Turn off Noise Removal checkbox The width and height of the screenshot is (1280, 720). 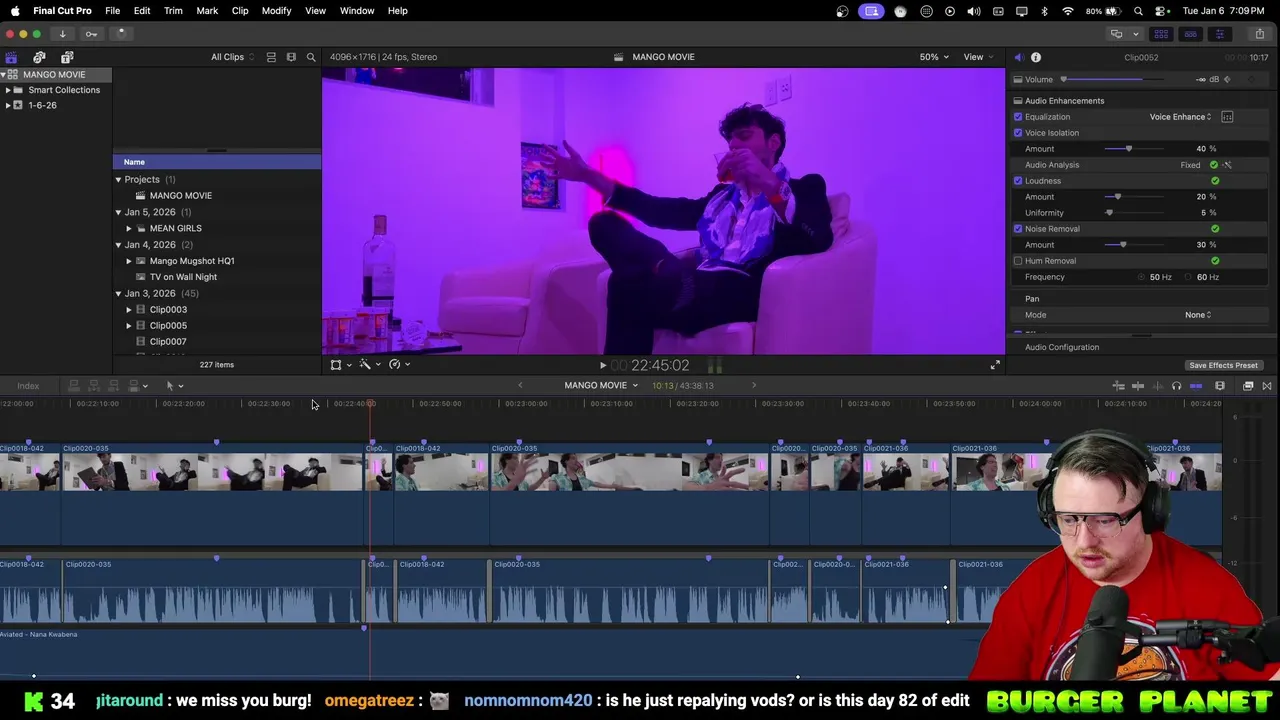coord(1018,229)
